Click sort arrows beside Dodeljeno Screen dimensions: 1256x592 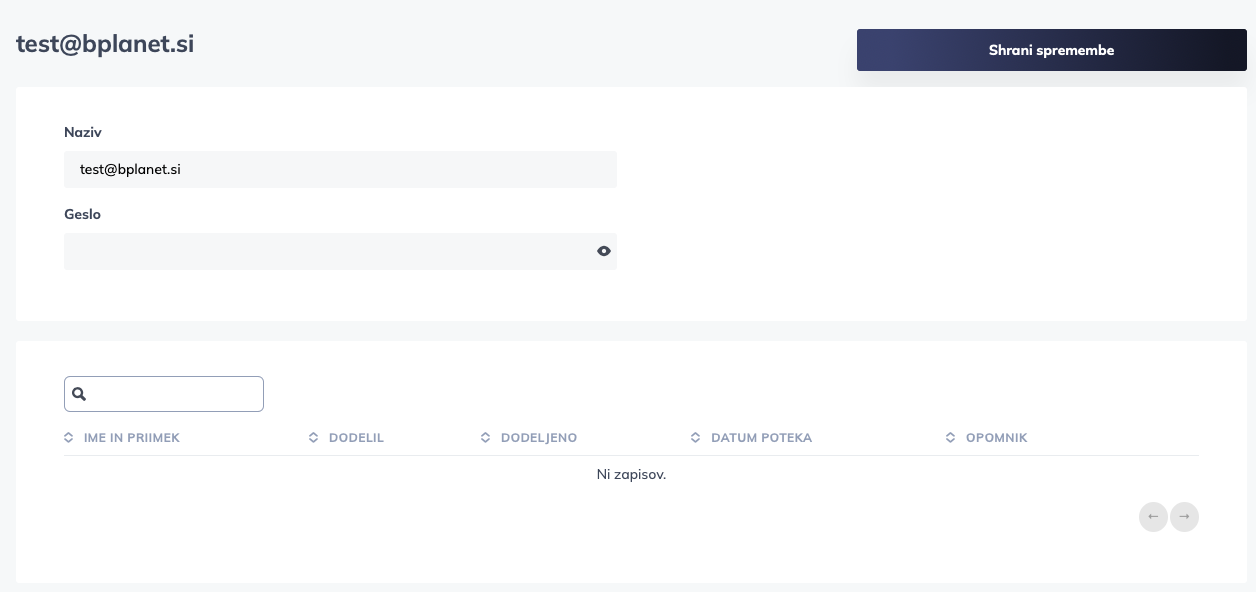[x=486, y=438]
